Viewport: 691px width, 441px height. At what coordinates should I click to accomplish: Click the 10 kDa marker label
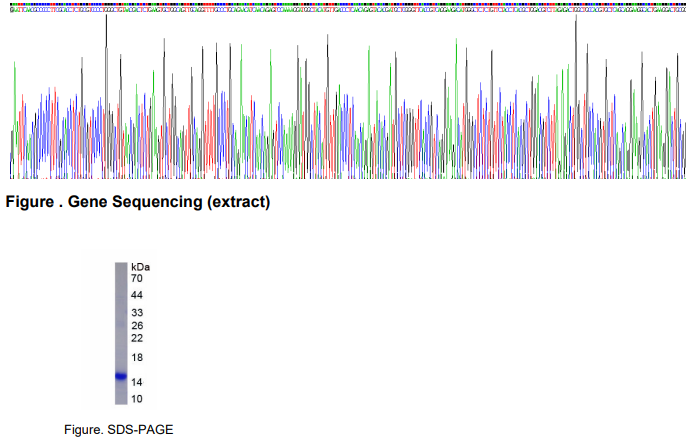[x=136, y=399]
